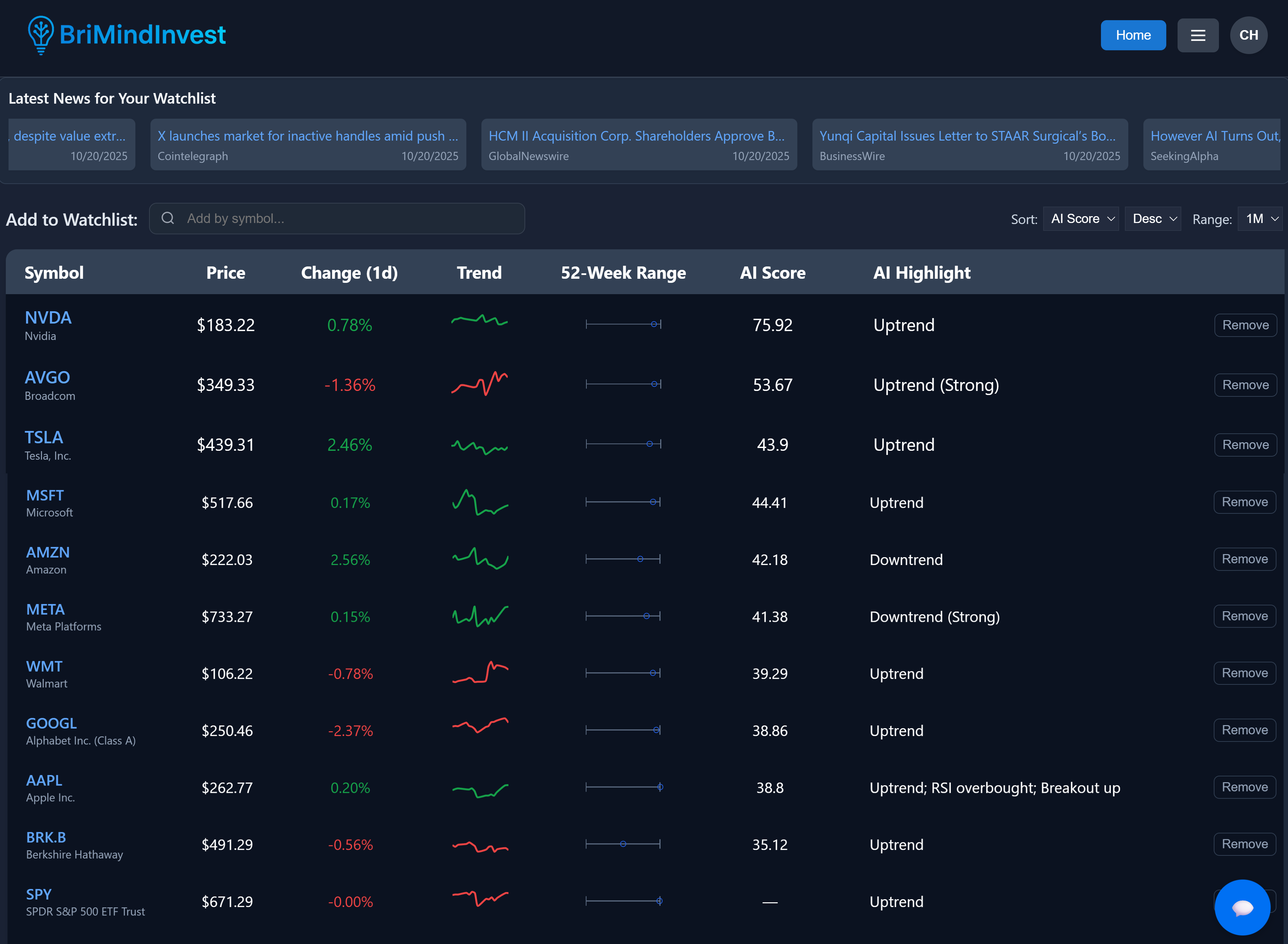Click the SPY trend sparkline
Image resolution: width=1288 pixels, height=944 pixels.
(x=480, y=898)
